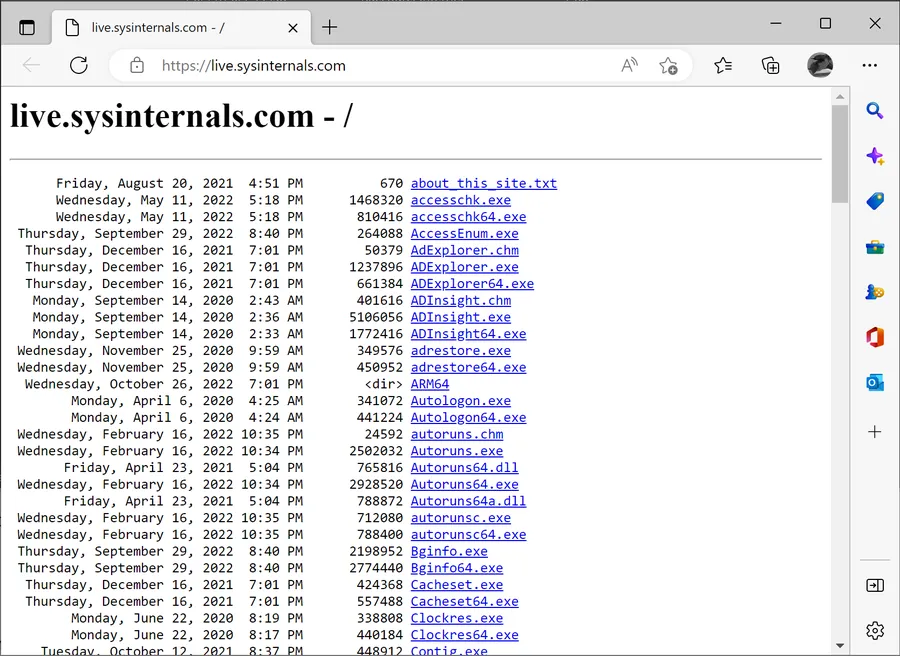The width and height of the screenshot is (900, 656).
Task: Click the file size 2928520
Action: 376,484
